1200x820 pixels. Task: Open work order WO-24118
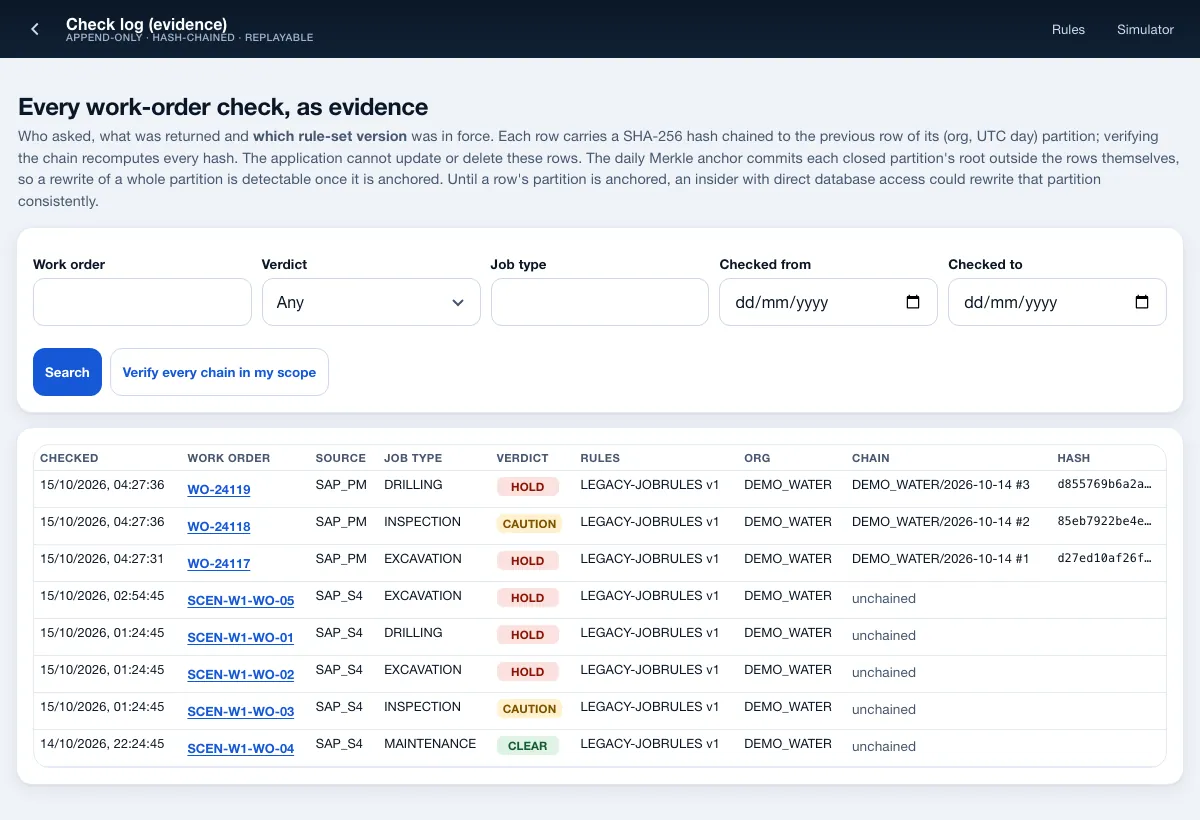point(219,527)
